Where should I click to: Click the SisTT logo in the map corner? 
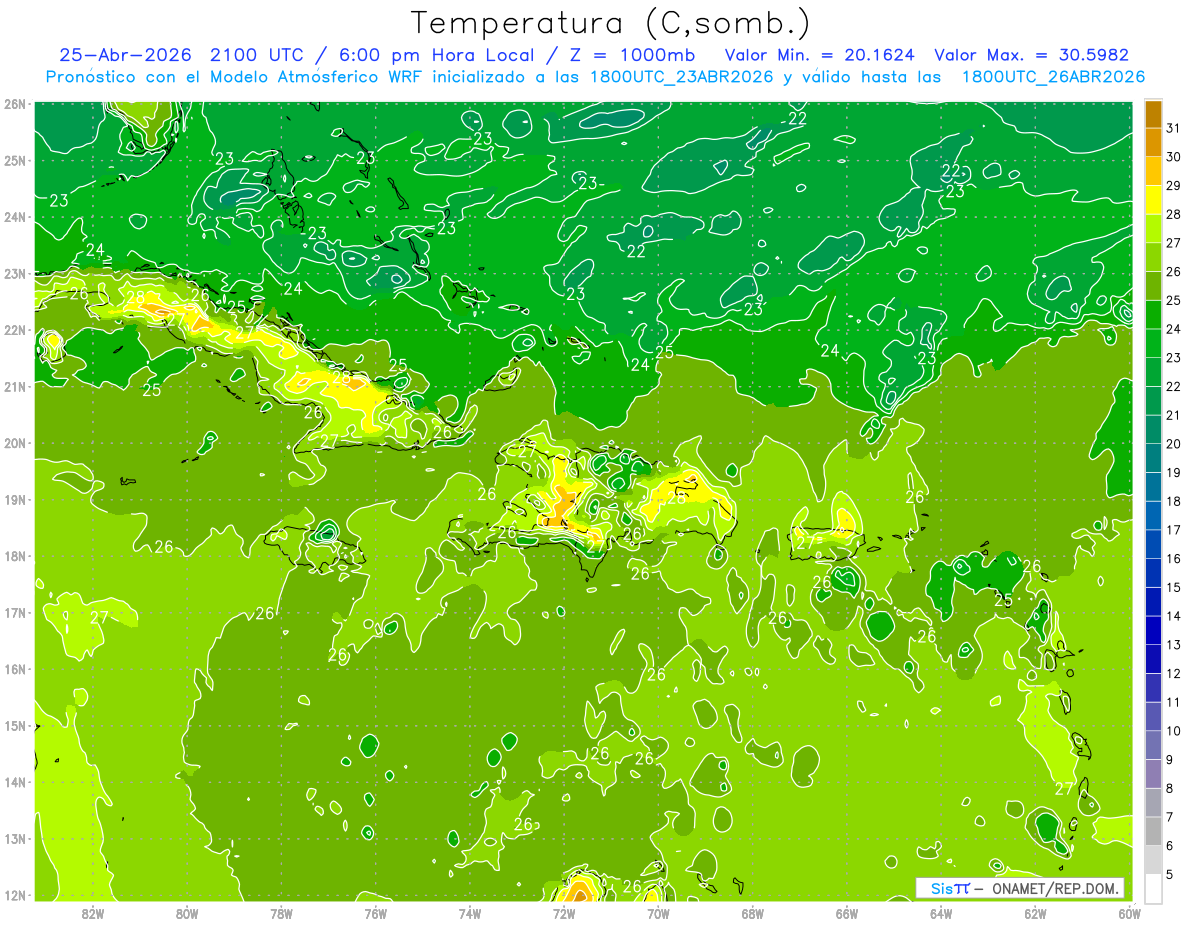(x=950, y=888)
